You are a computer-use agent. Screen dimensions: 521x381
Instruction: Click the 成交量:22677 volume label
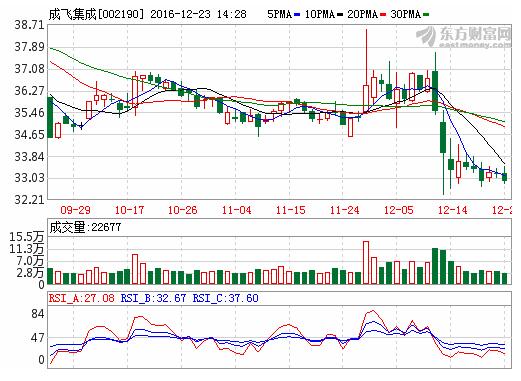point(85,227)
